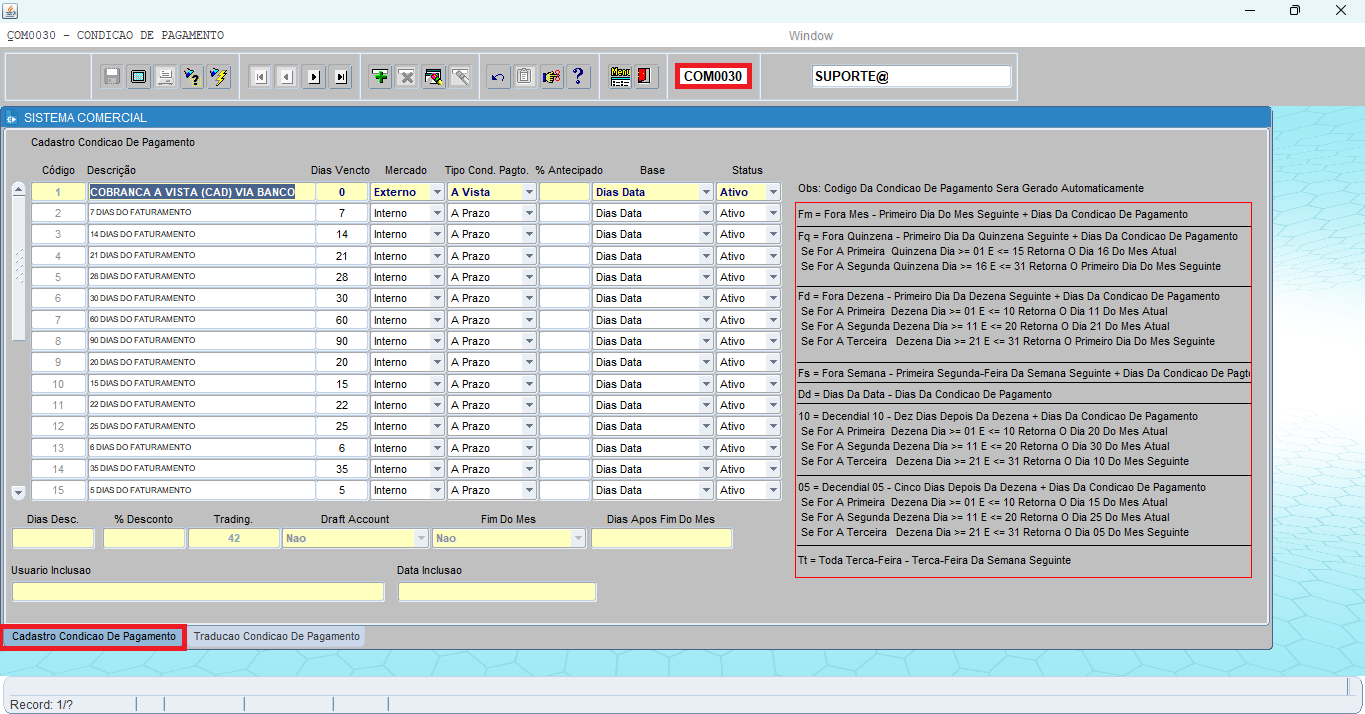Open the A Vista payment type dropdown

[x=529, y=192]
